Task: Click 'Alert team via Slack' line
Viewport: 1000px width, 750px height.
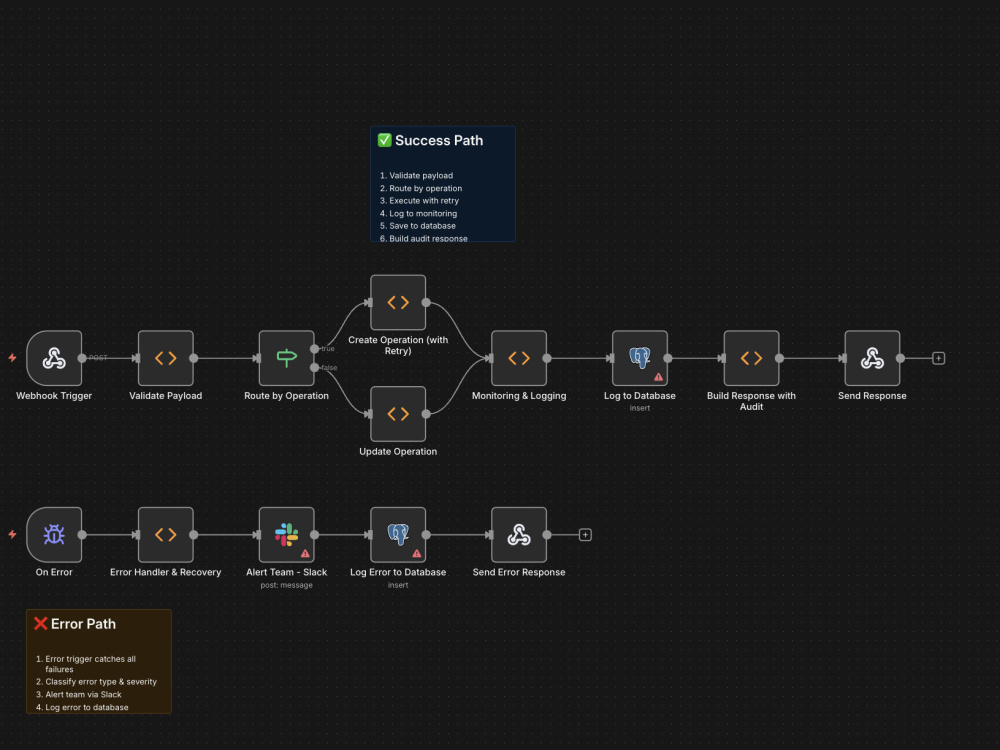Action: coord(83,695)
